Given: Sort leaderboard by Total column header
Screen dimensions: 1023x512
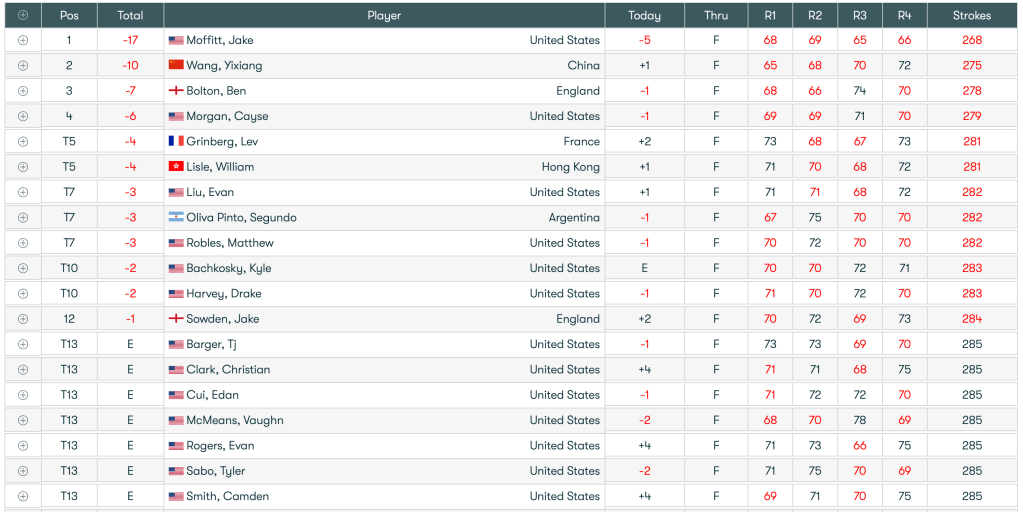Looking at the screenshot, I should coord(130,15).
